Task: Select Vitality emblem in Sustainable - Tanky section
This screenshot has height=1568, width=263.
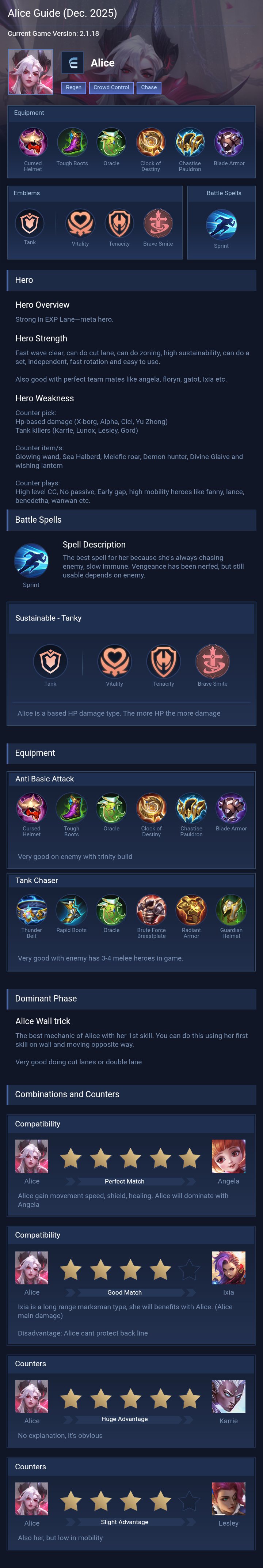Action: pyautogui.click(x=114, y=662)
